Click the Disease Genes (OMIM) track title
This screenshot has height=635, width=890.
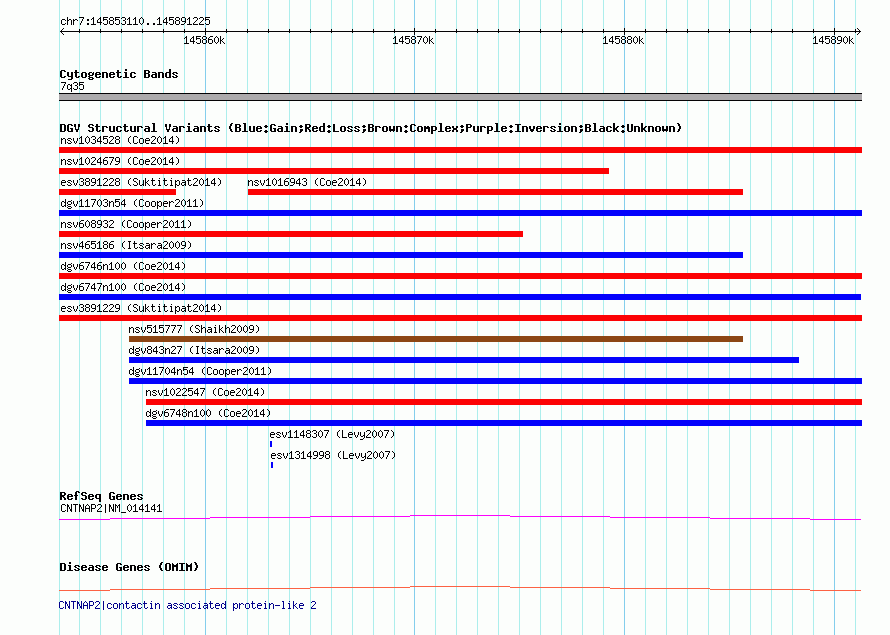[129, 567]
